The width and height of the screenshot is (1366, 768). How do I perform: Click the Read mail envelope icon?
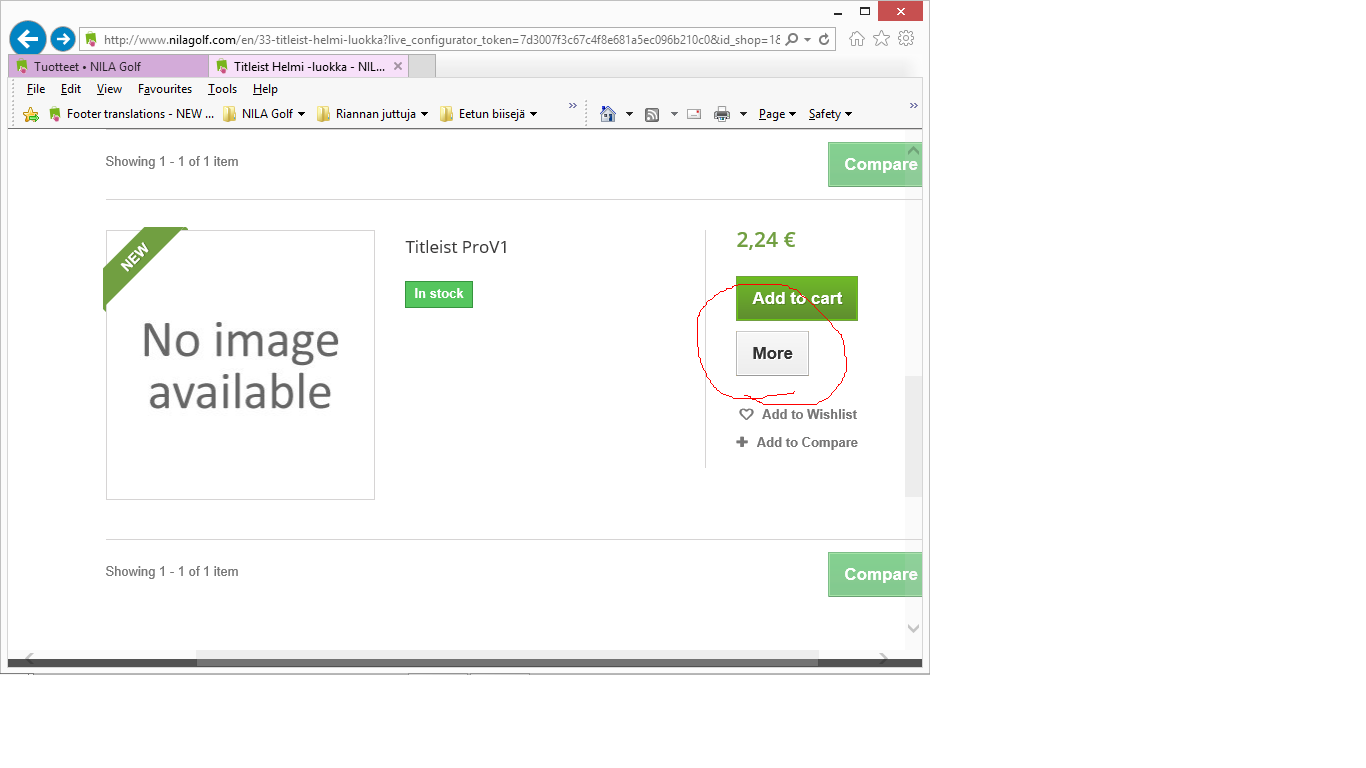(x=693, y=114)
